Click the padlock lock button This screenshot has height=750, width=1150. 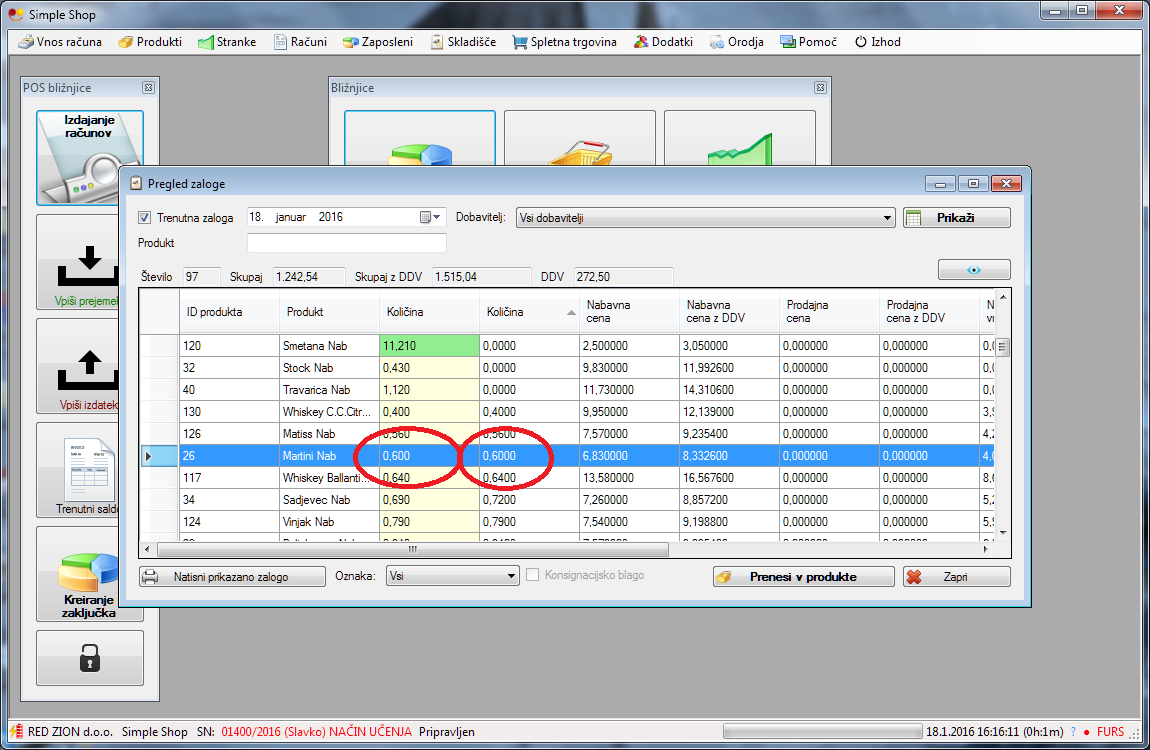pos(89,657)
